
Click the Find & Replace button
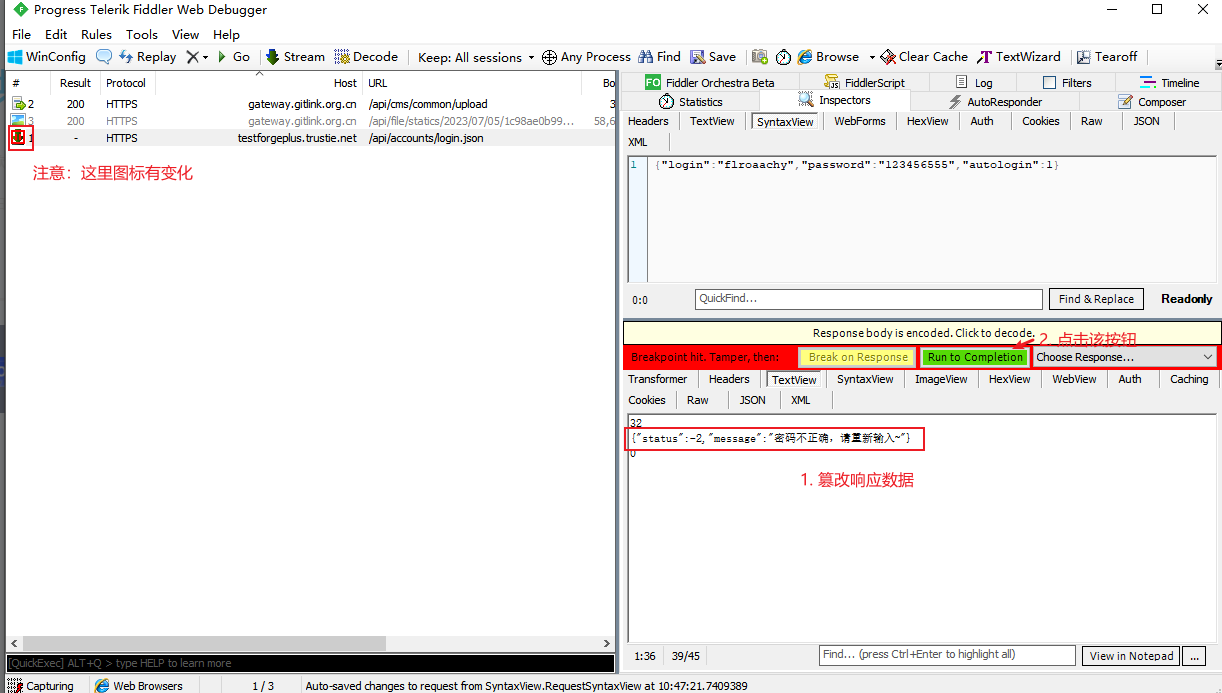[x=1096, y=298]
